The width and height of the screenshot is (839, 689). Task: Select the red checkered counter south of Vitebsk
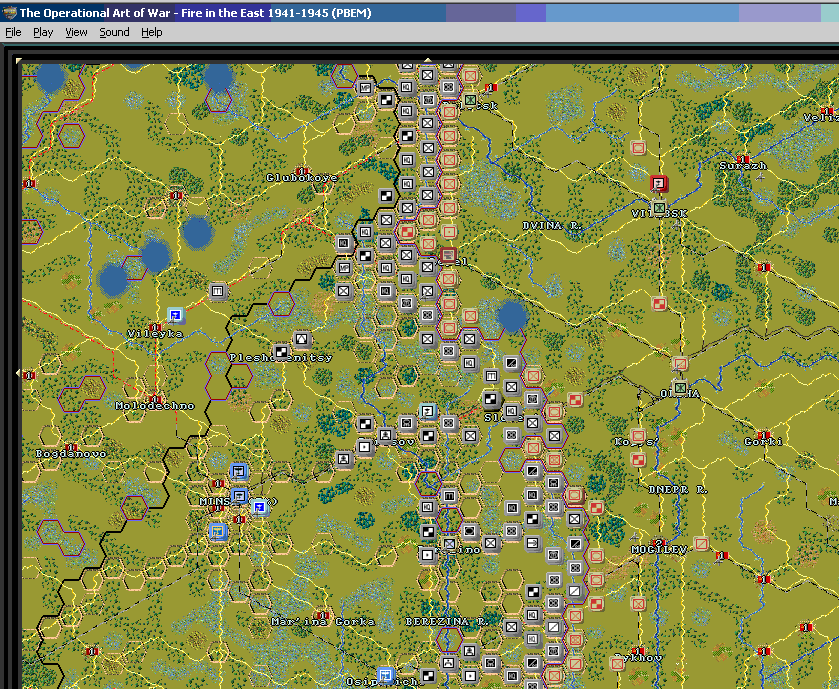point(659,304)
